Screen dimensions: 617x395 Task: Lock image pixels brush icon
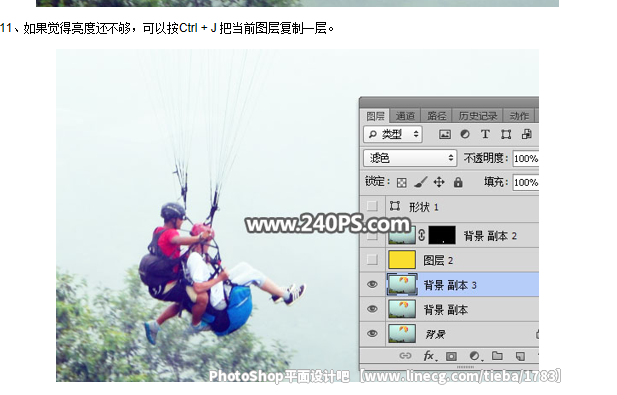click(420, 182)
